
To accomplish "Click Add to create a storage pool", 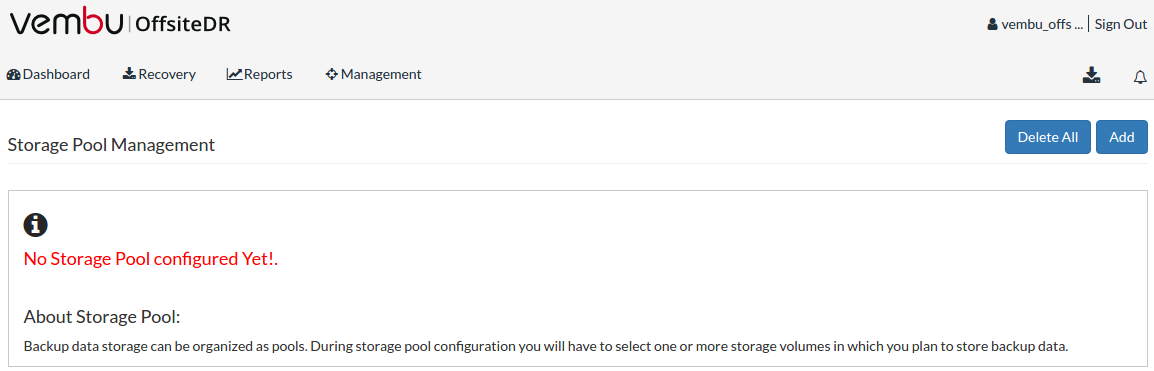I will coord(1122,137).
